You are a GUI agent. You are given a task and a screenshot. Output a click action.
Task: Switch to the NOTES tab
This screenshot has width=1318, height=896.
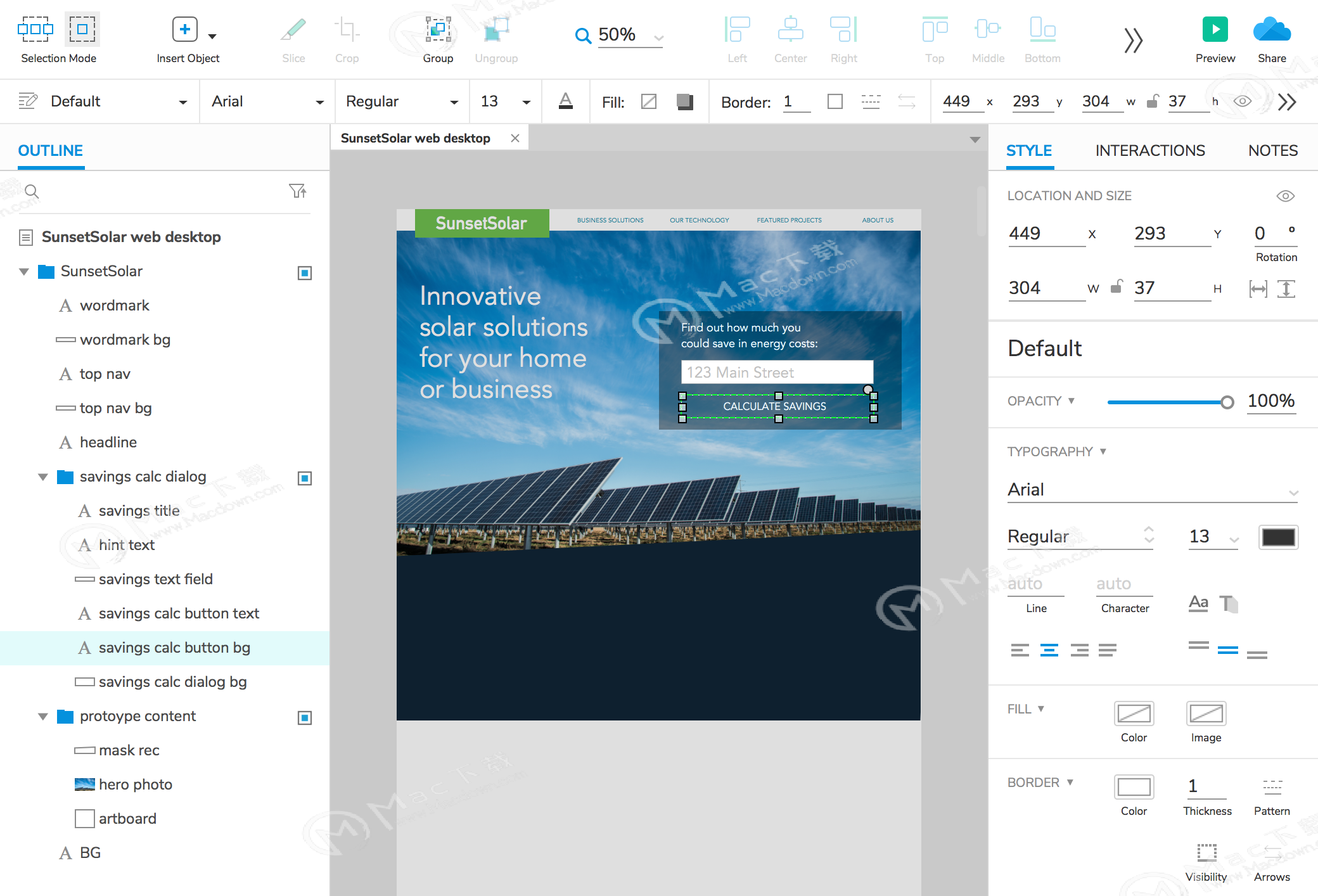coord(1273,151)
